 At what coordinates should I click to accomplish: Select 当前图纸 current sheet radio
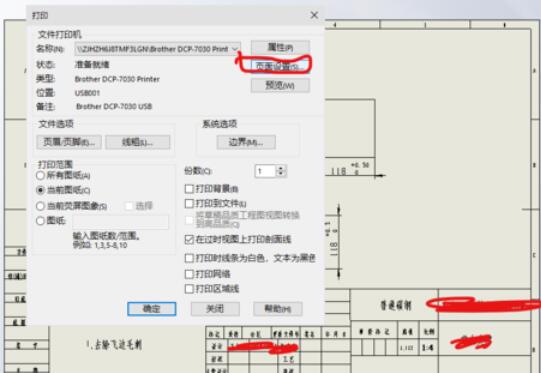point(40,190)
